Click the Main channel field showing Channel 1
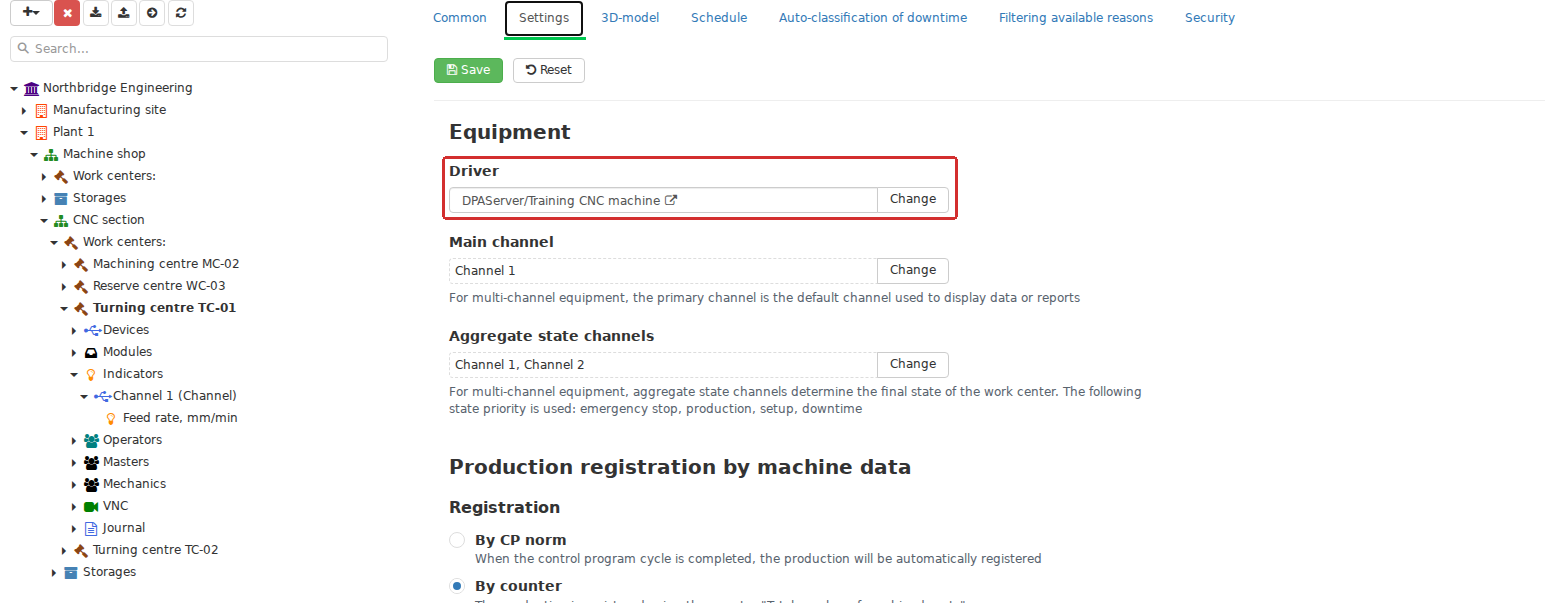 [x=663, y=271]
